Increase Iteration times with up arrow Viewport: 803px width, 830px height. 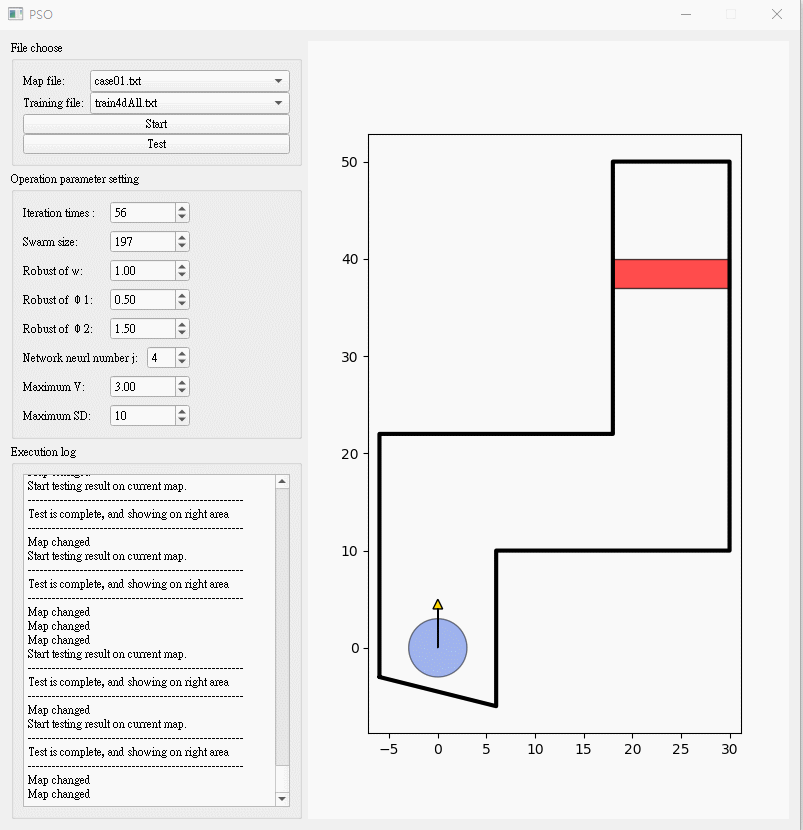(x=182, y=208)
